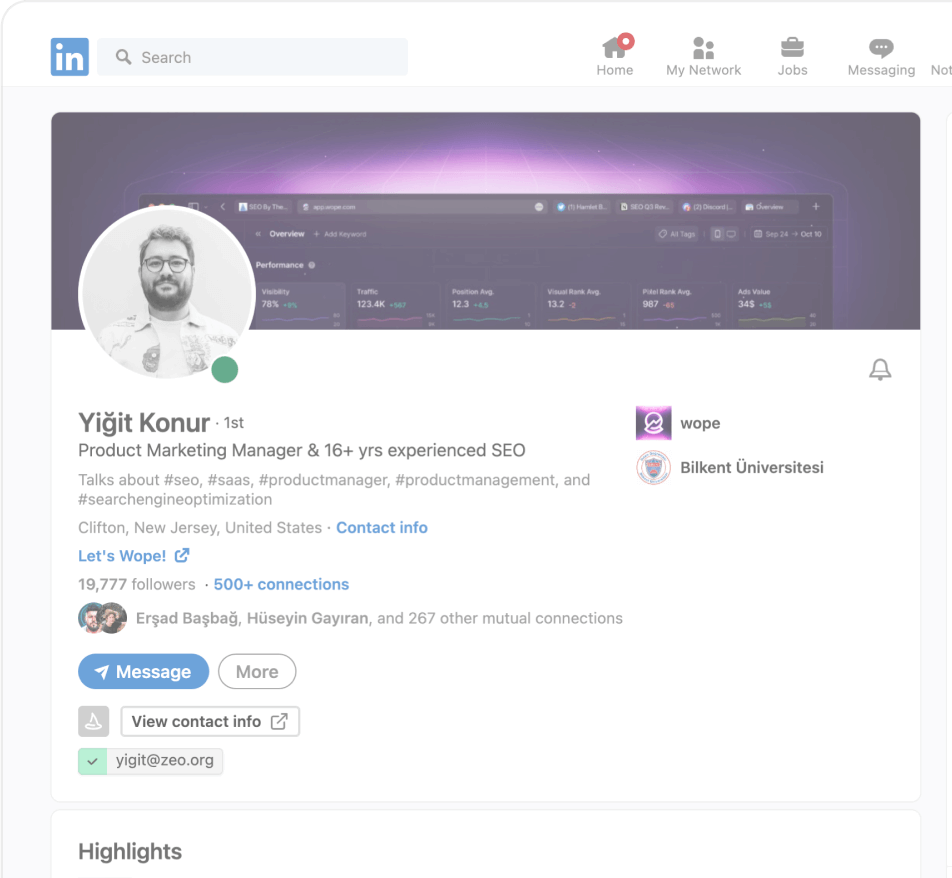
Task: View 500+ connections
Action: [x=281, y=584]
